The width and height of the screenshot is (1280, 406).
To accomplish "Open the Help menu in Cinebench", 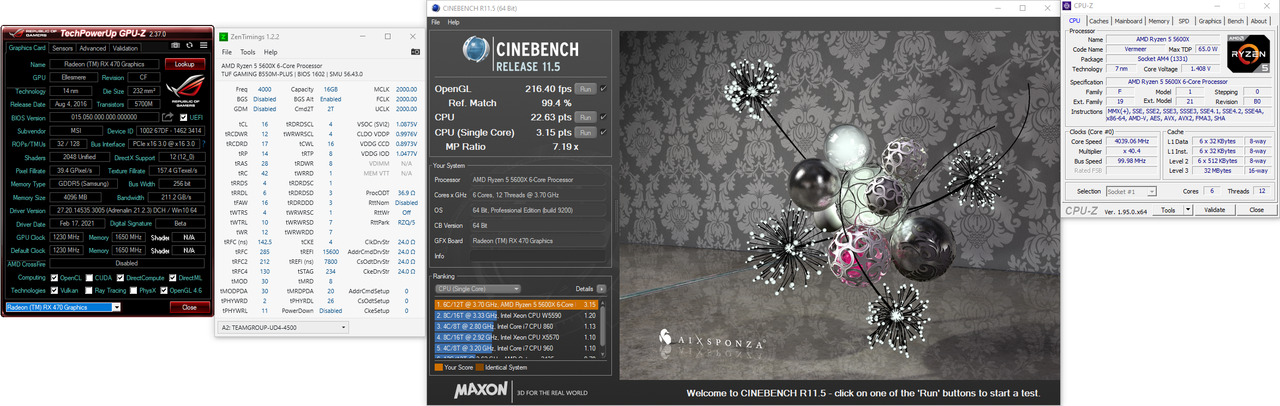I will point(454,22).
